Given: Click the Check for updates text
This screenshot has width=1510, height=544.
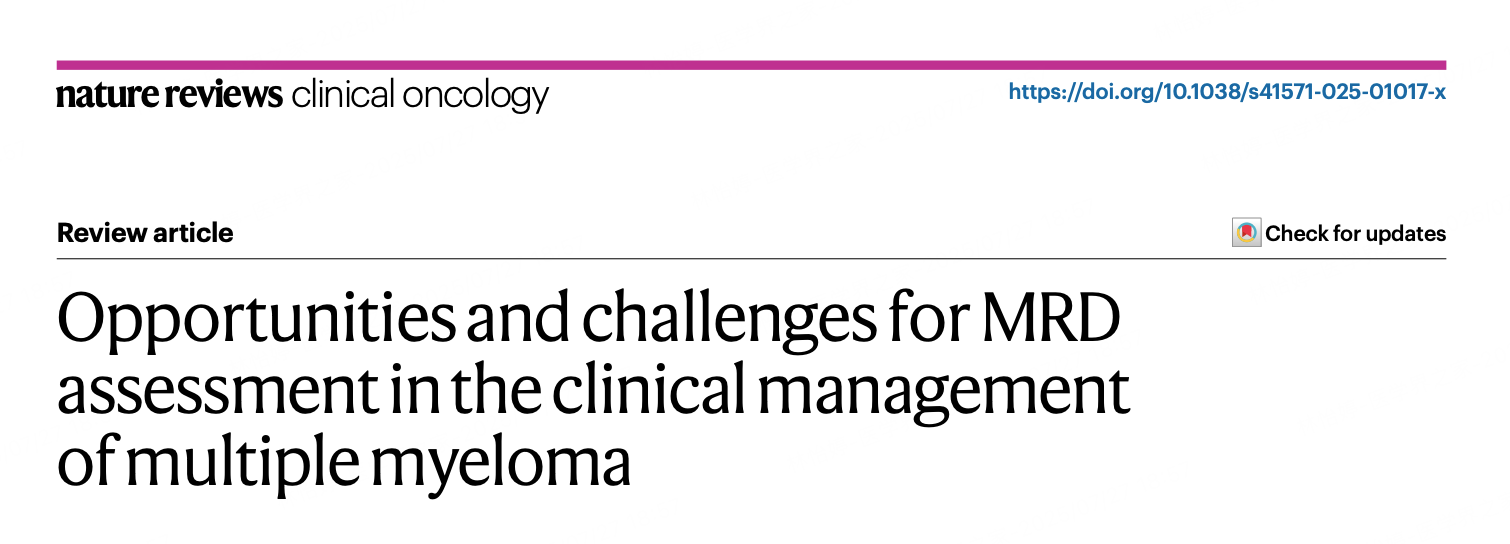Looking at the screenshot, I should 1355,234.
